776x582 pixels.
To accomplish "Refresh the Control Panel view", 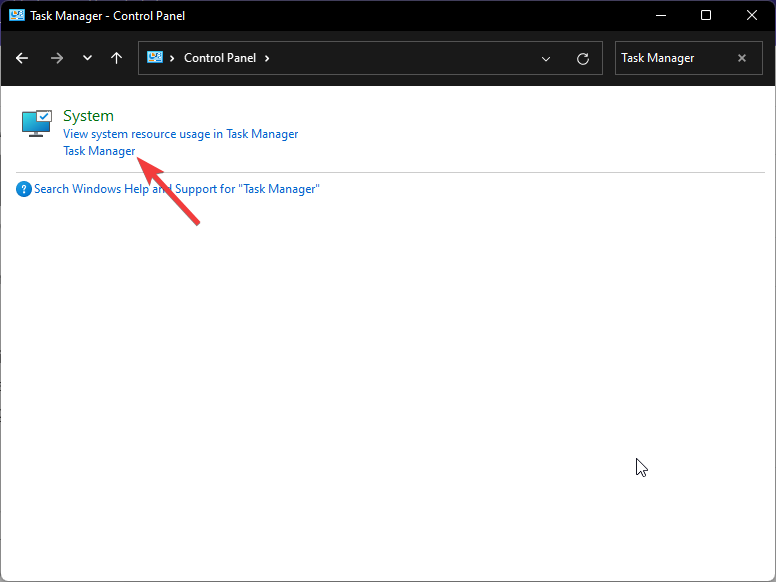I will 583,59.
